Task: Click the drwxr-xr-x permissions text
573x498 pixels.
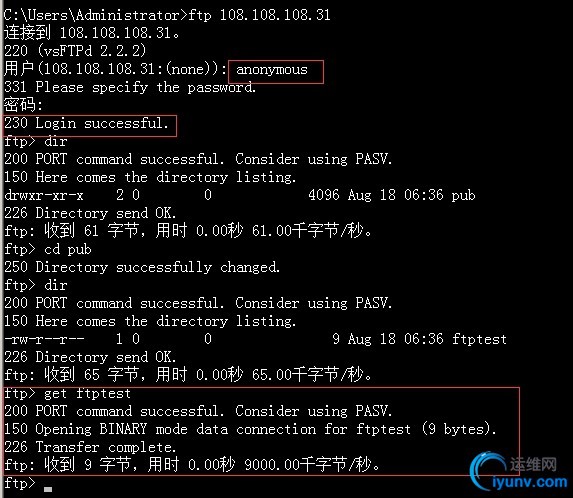Action: (44, 195)
